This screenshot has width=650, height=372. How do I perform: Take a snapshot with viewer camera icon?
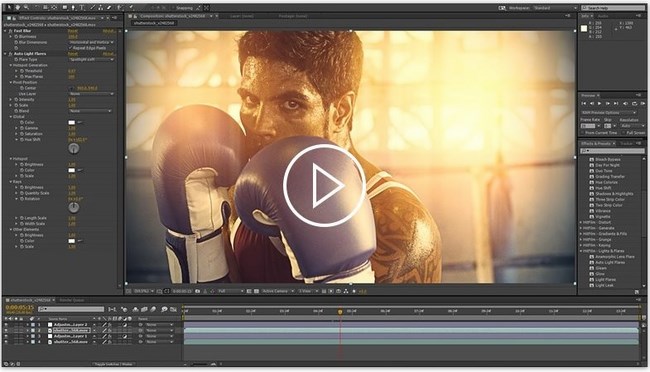198,291
